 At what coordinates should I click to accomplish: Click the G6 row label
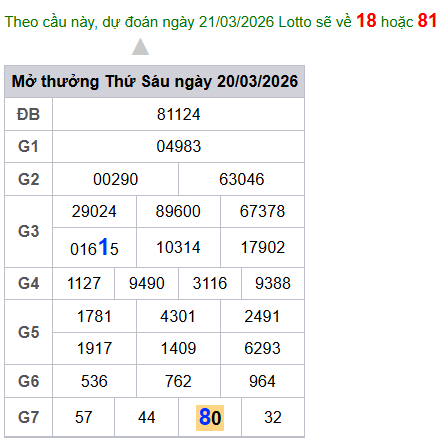[29, 381]
